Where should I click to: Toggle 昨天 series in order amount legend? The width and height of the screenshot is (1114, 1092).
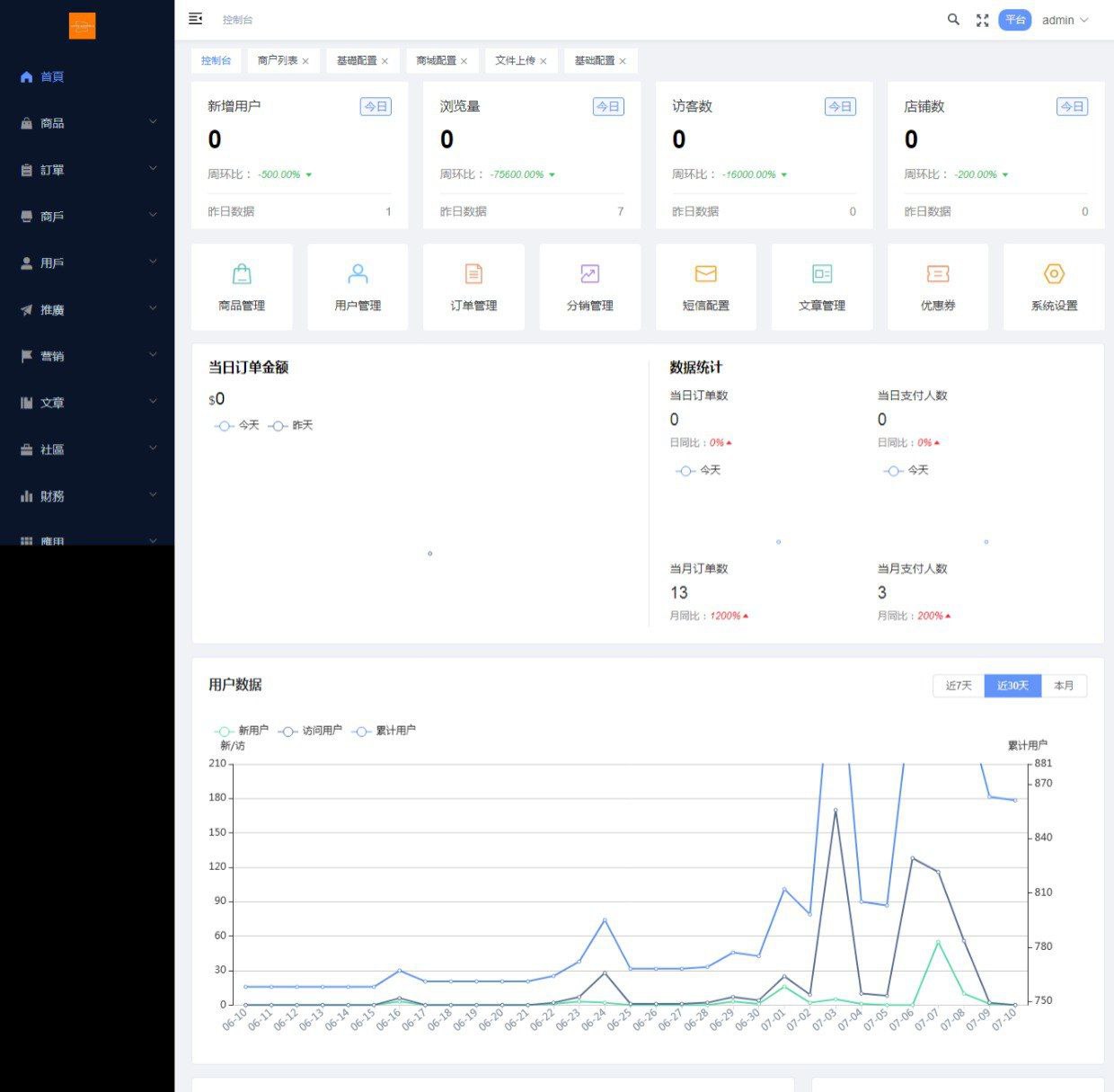tap(291, 426)
